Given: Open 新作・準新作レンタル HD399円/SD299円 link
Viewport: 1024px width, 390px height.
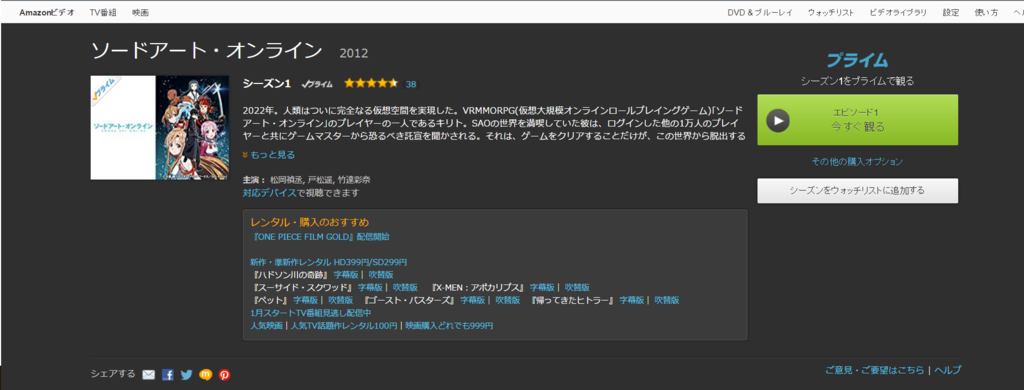Looking at the screenshot, I should pos(328,262).
